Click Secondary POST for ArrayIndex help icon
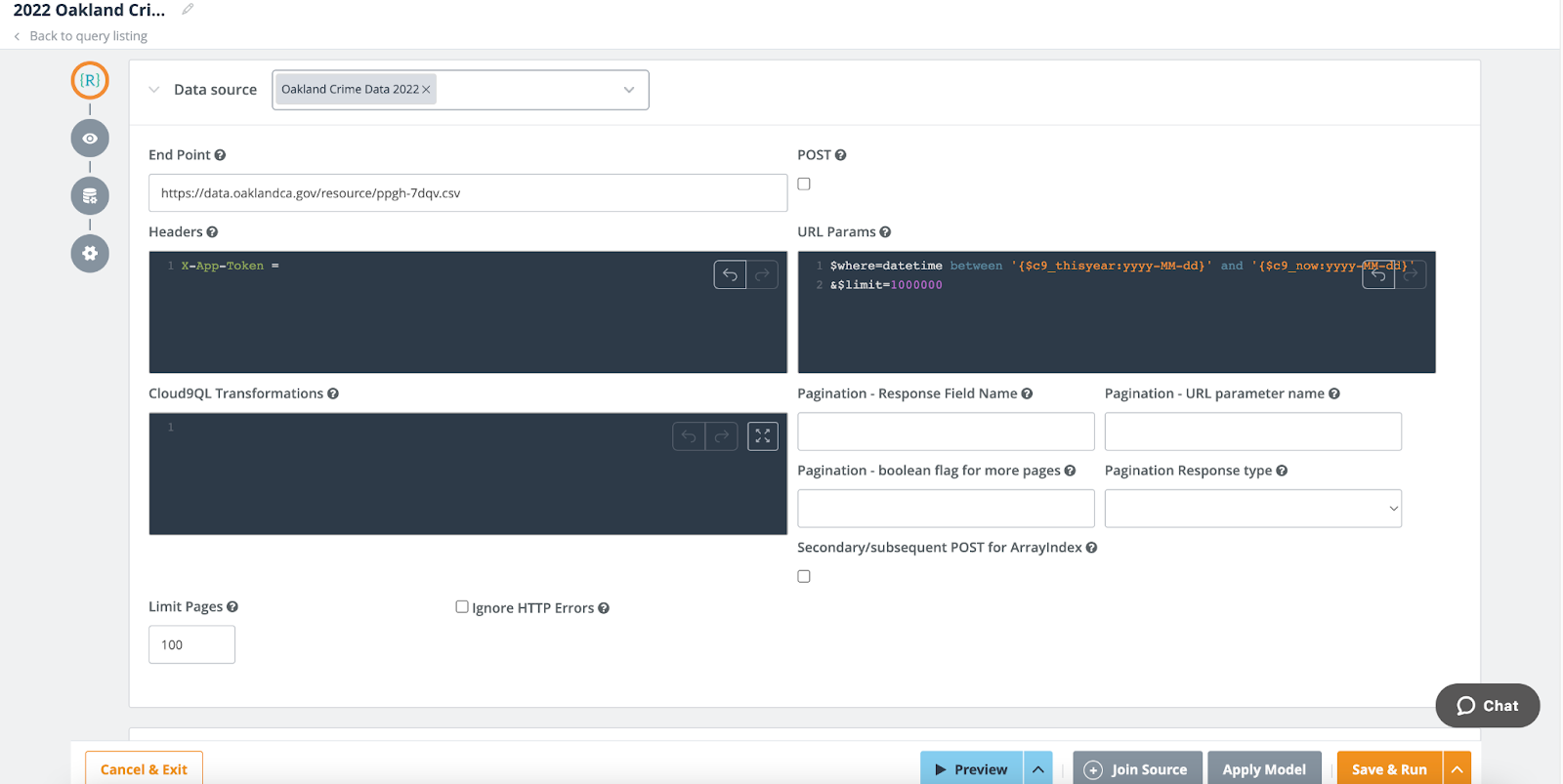Image resolution: width=1563 pixels, height=784 pixels. (x=1091, y=548)
